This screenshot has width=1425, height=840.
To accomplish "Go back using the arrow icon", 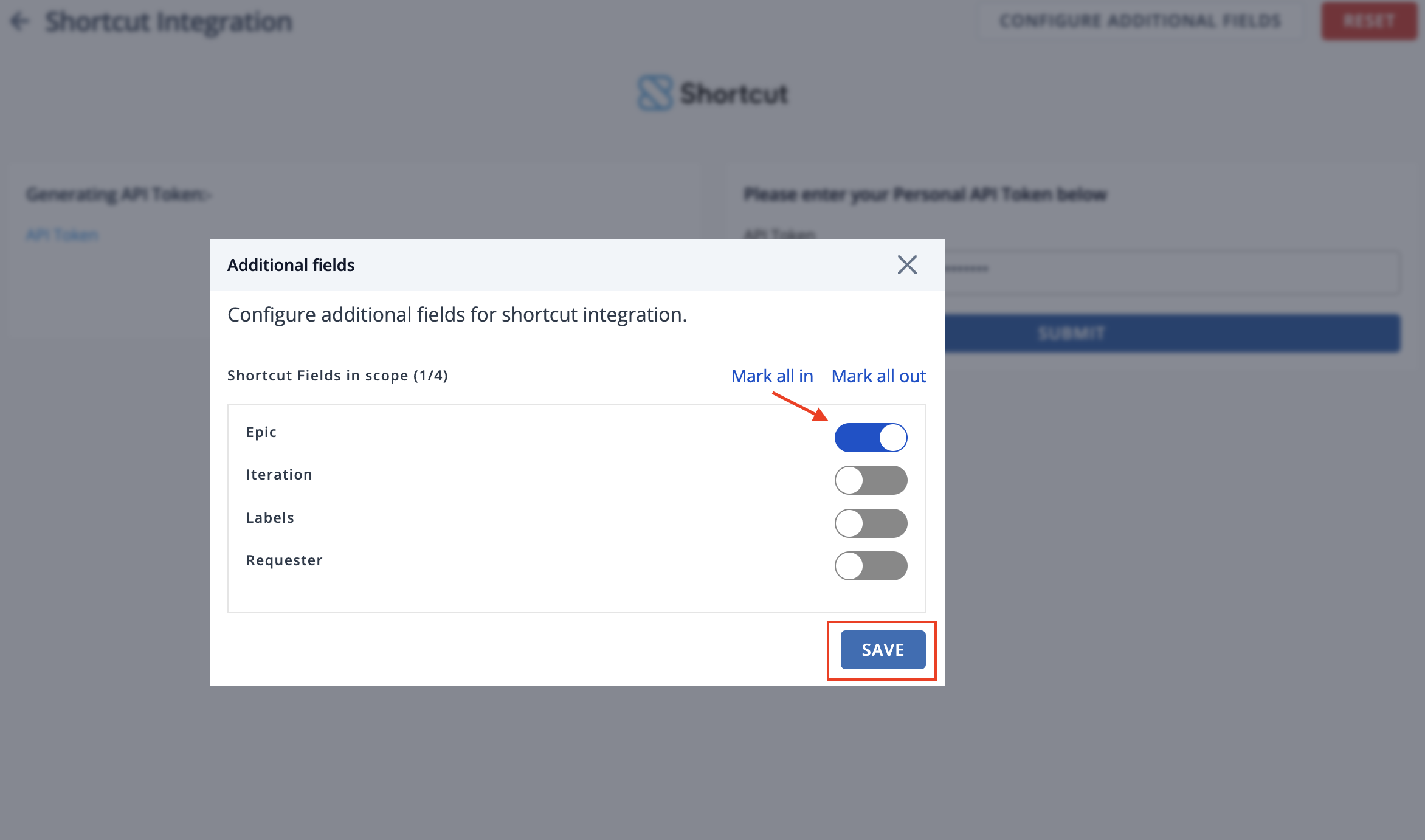I will pyautogui.click(x=19, y=22).
